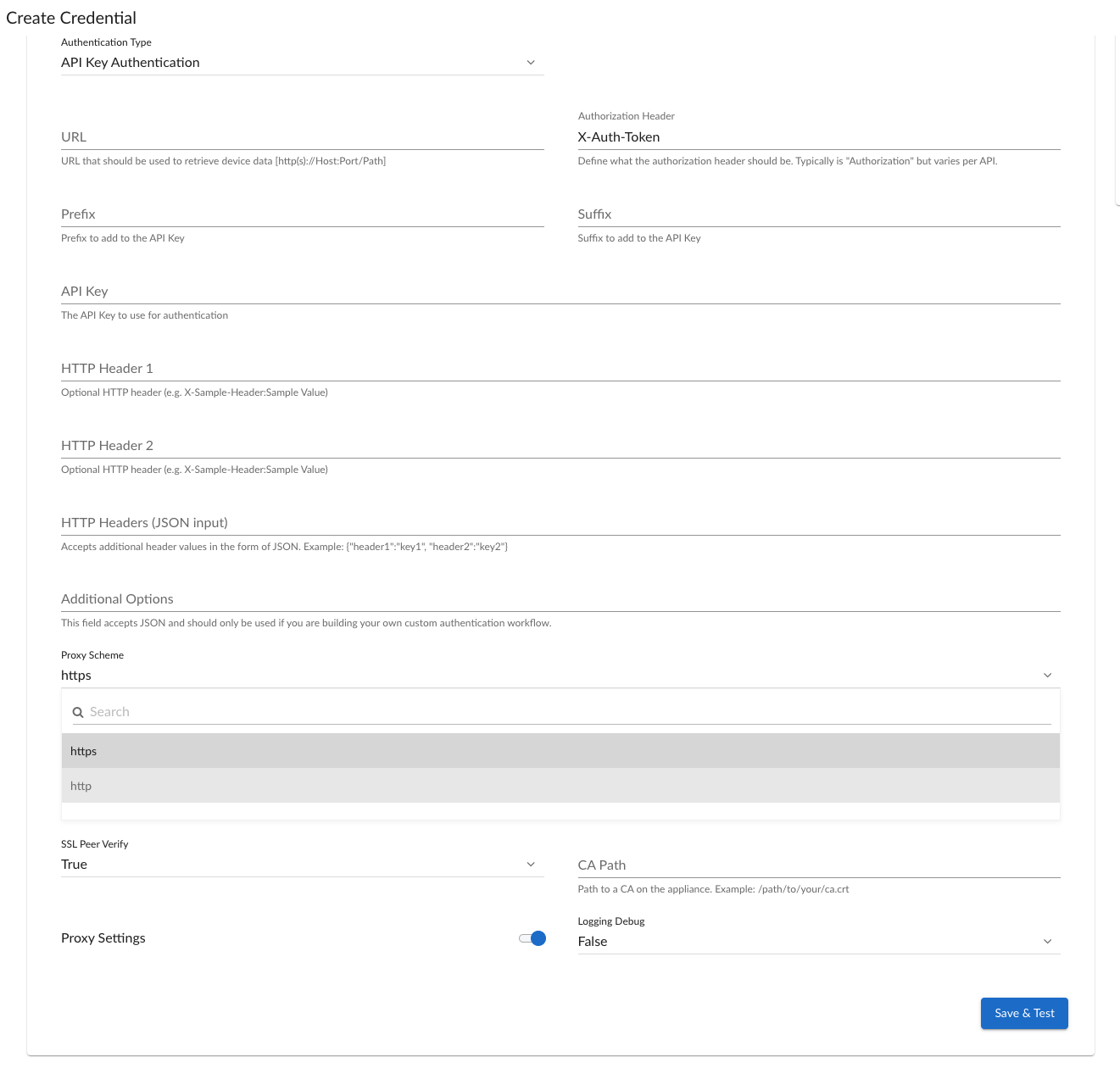The height and width of the screenshot is (1068, 1120).
Task: Collapse the Proxy Scheme dropdown chevron
Action: (x=1047, y=676)
